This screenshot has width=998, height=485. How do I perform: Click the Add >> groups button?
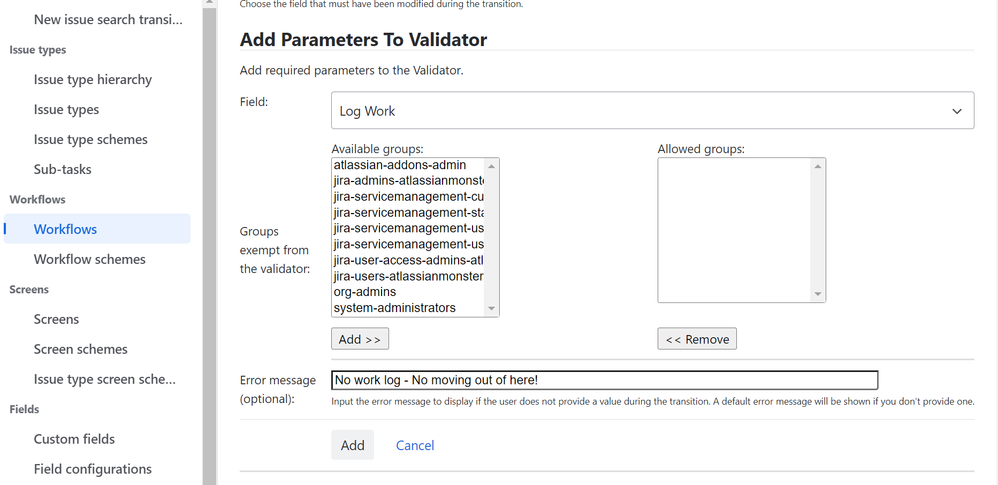coord(360,339)
